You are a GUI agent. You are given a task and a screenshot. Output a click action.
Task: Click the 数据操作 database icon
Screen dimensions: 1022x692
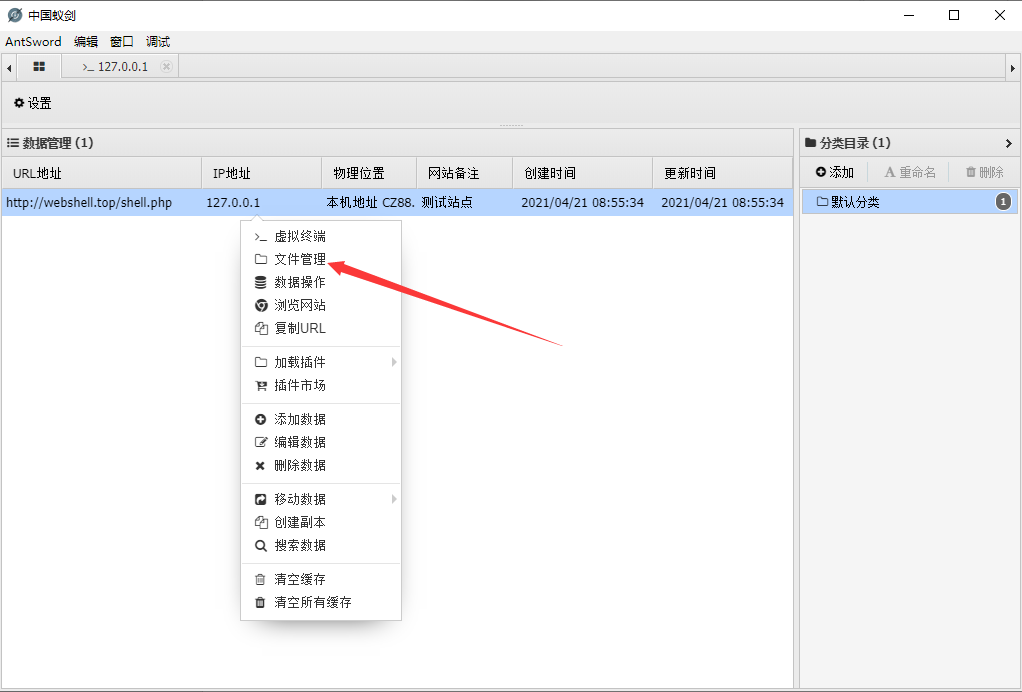pos(260,283)
